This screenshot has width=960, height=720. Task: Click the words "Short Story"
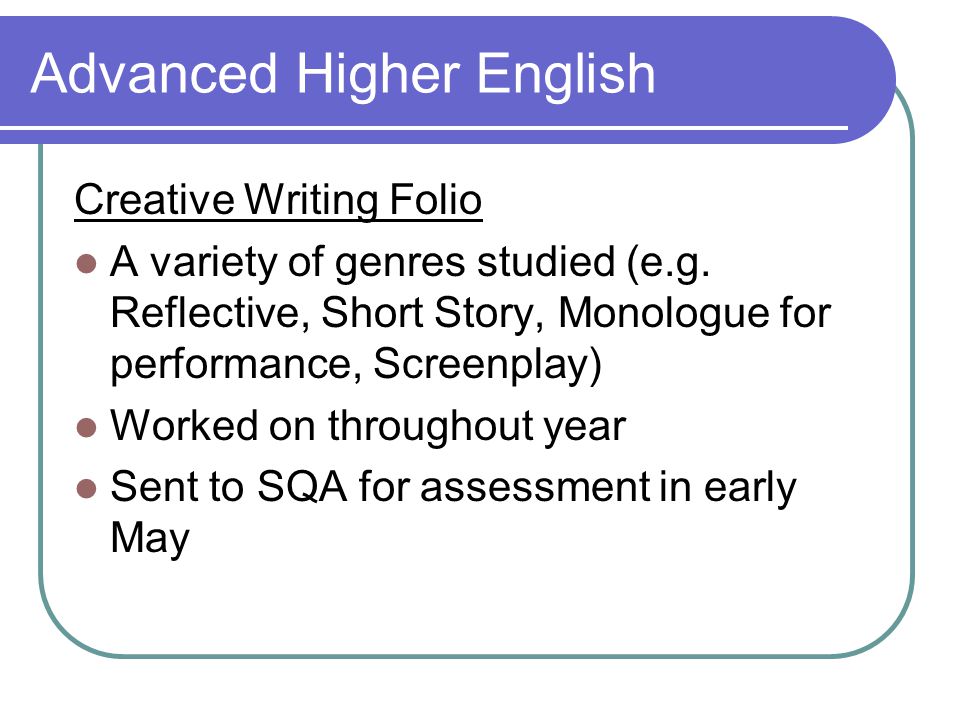click(x=428, y=313)
